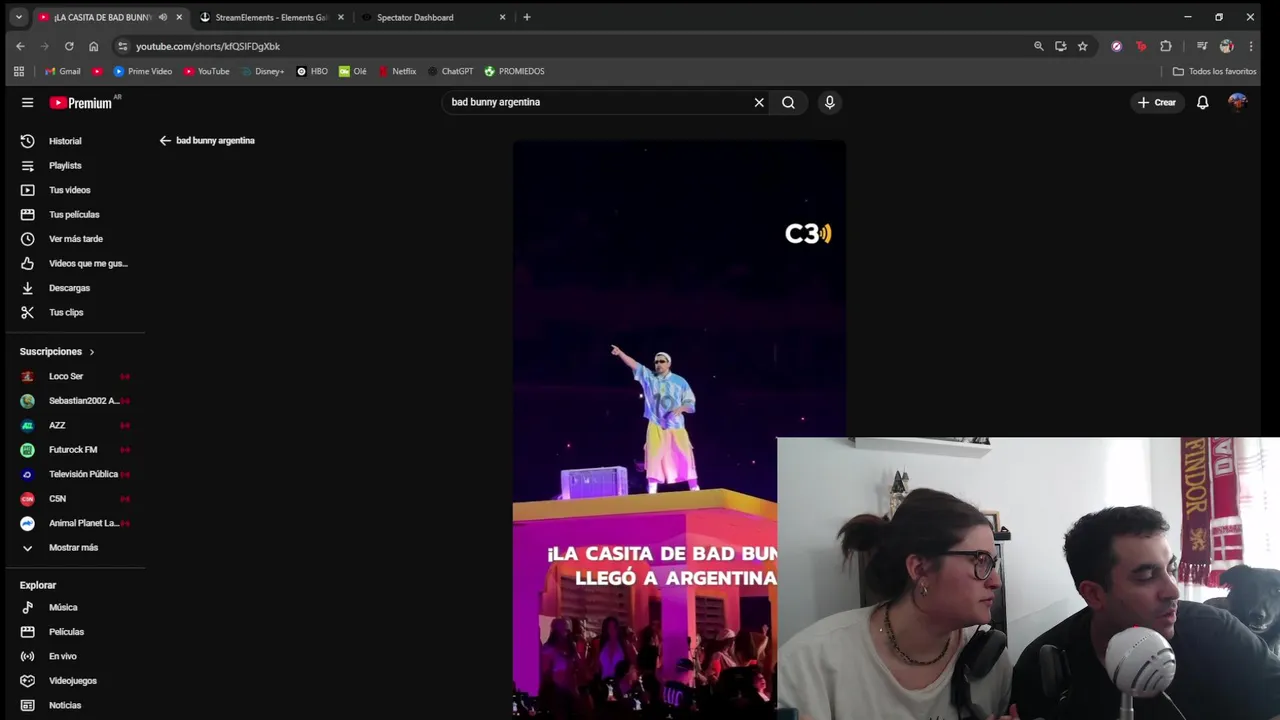Viewport: 1280px width, 720px height.
Task: Open the Chrome zoom magnifier in the address bar
Action: coord(1038,46)
